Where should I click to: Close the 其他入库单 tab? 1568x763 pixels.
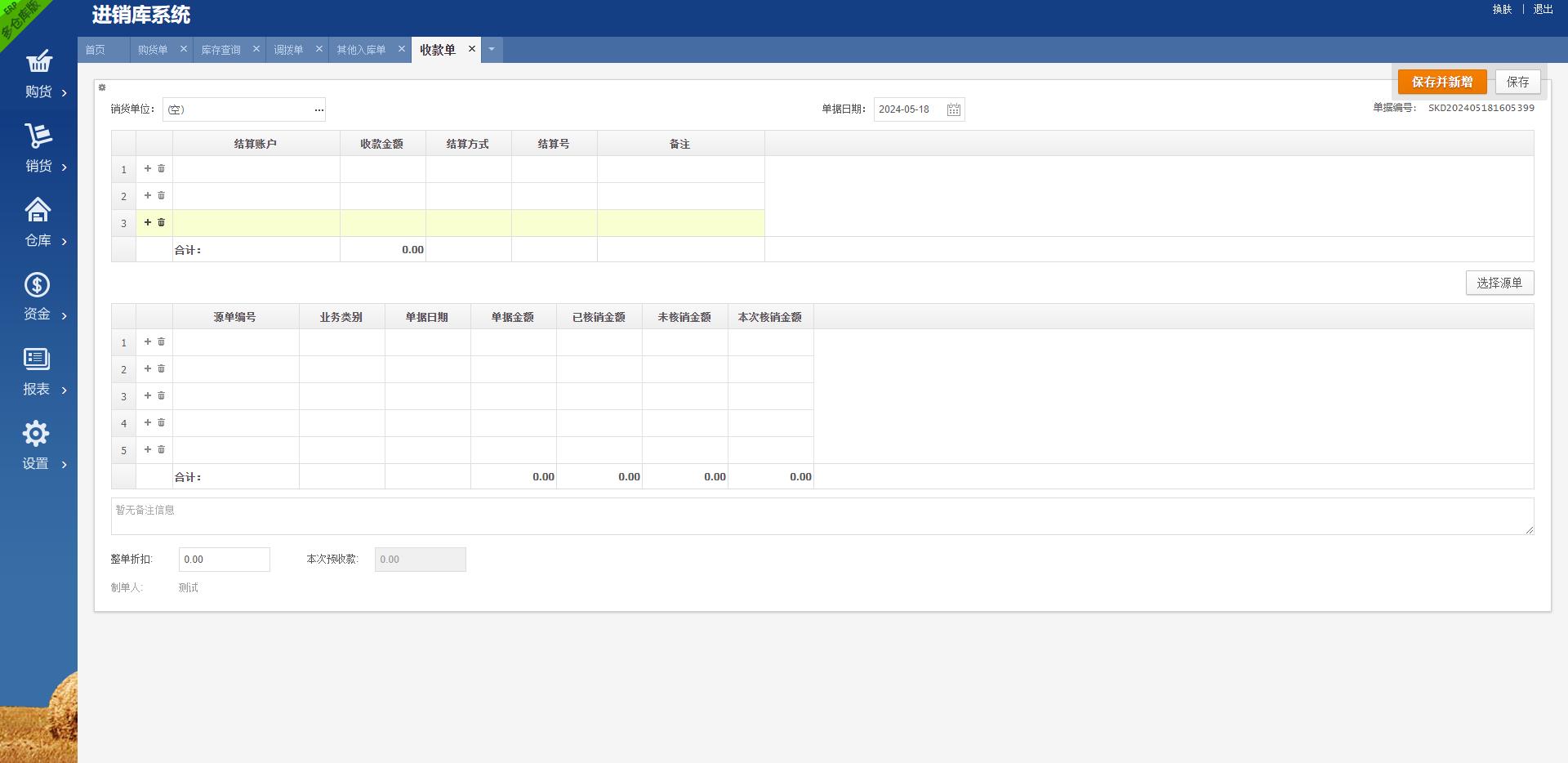click(x=401, y=49)
